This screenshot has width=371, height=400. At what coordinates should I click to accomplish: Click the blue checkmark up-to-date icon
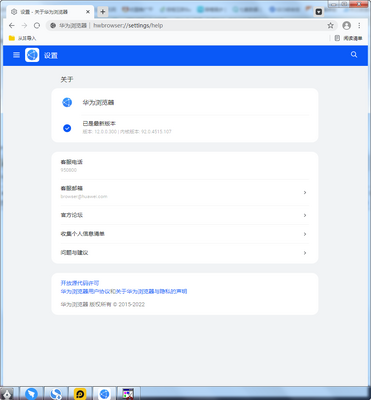pos(67,128)
